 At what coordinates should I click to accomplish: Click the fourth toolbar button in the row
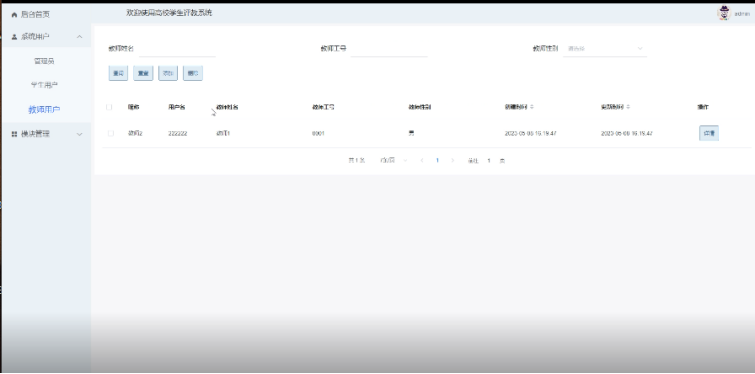pyautogui.click(x=193, y=73)
